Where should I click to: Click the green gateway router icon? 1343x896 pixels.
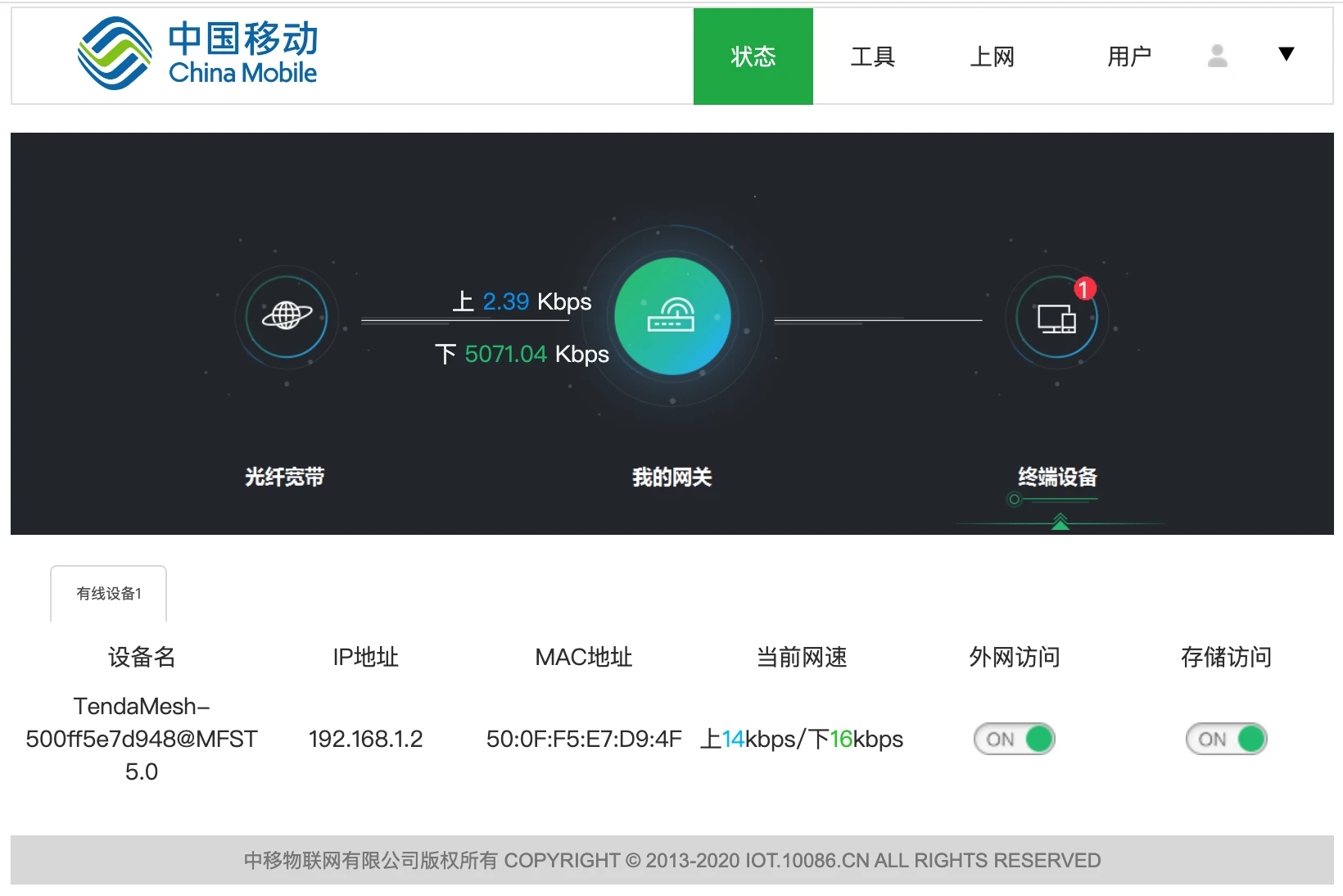672,316
